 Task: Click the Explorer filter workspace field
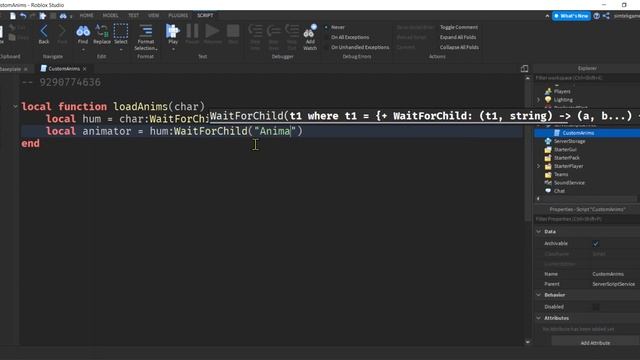[587, 78]
